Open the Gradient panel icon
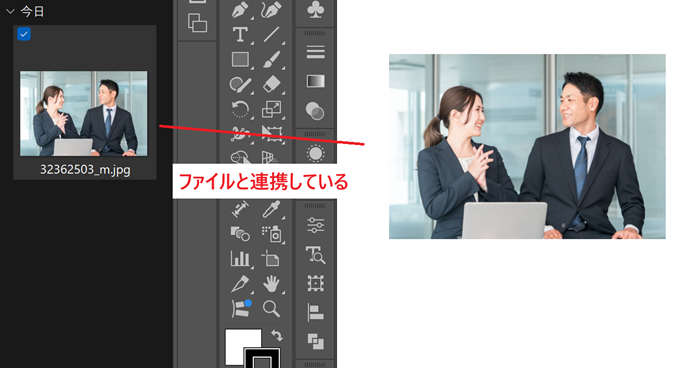Image resolution: width=698 pixels, height=368 pixels. click(315, 81)
